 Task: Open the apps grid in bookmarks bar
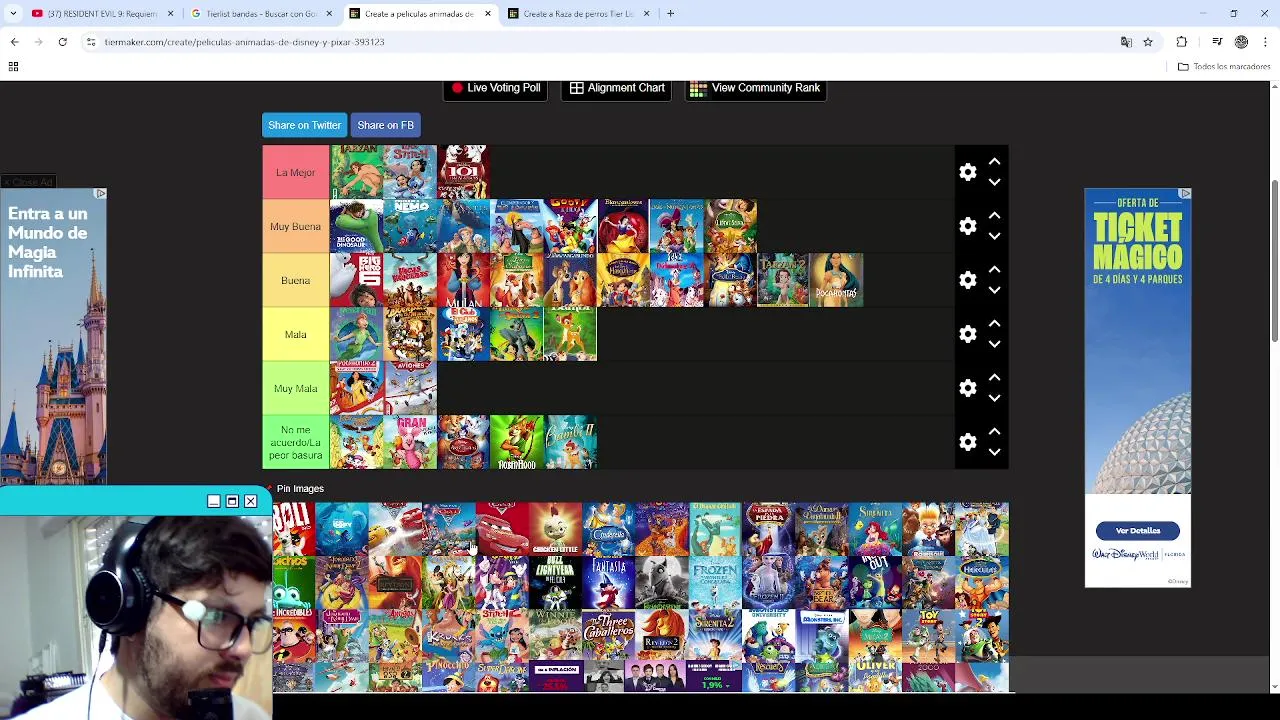pos(13,67)
